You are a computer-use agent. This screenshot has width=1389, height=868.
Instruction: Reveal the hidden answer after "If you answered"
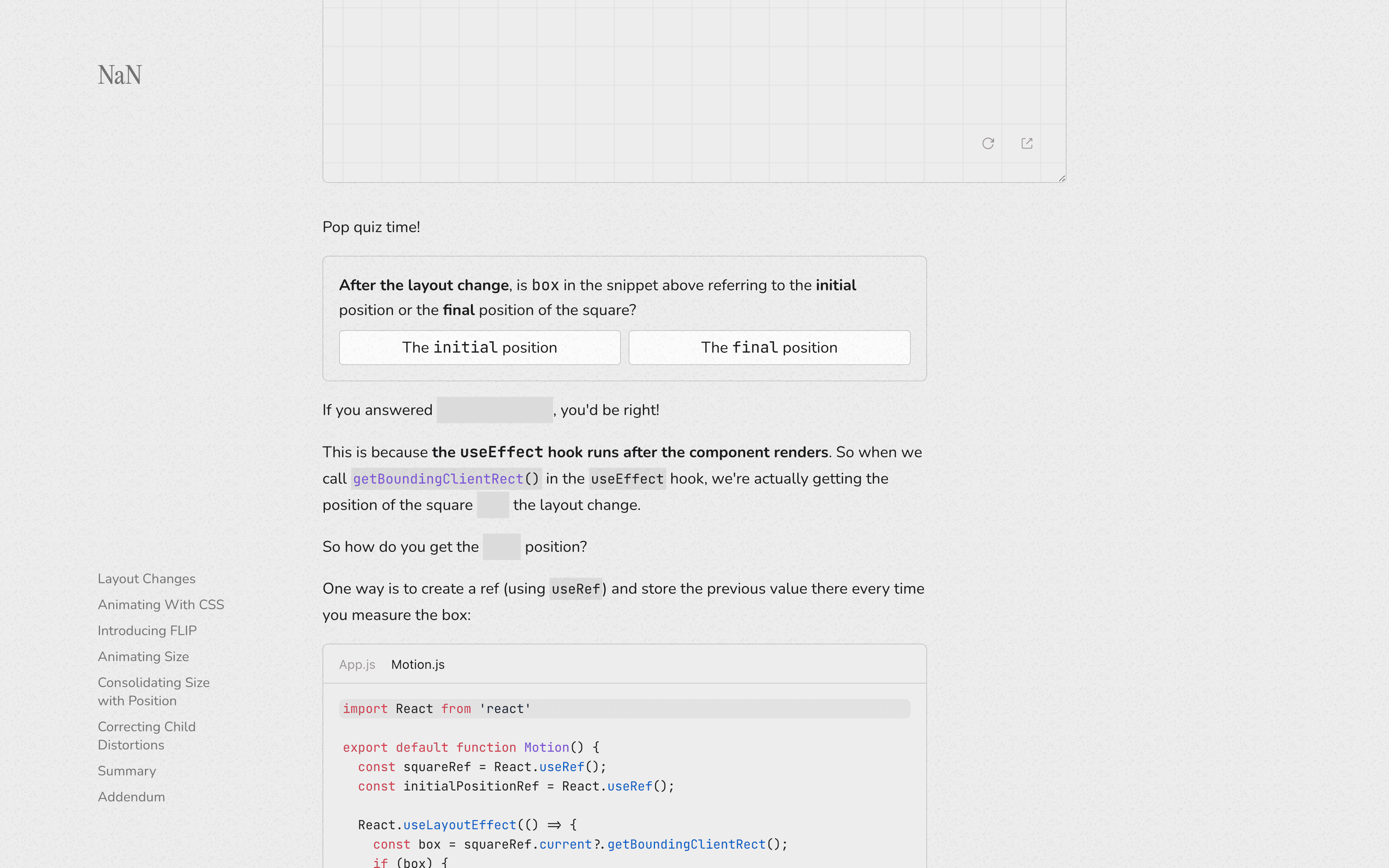(494, 410)
